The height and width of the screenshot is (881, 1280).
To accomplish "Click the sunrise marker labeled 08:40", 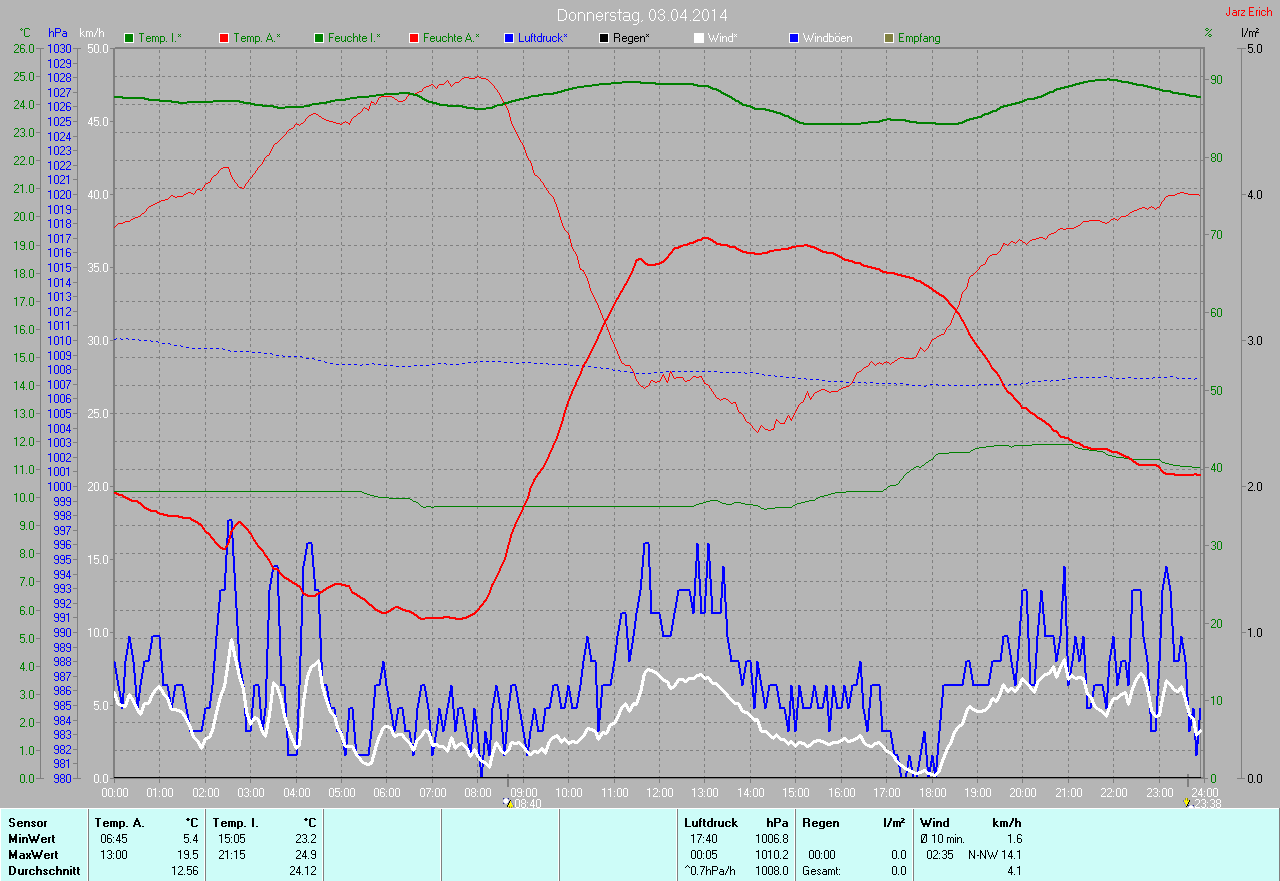I will (x=524, y=802).
